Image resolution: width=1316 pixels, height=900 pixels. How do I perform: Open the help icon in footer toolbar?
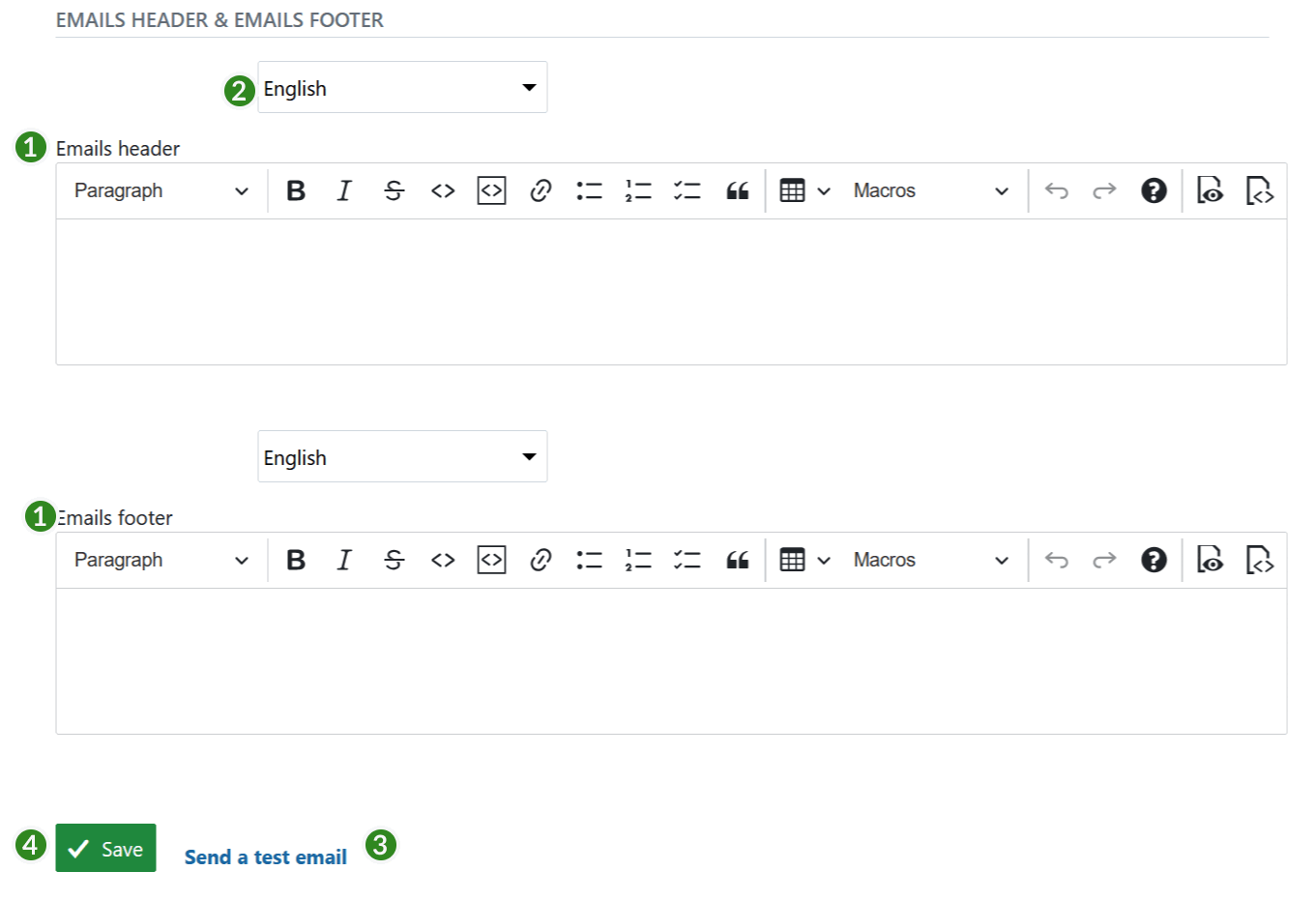click(1153, 560)
